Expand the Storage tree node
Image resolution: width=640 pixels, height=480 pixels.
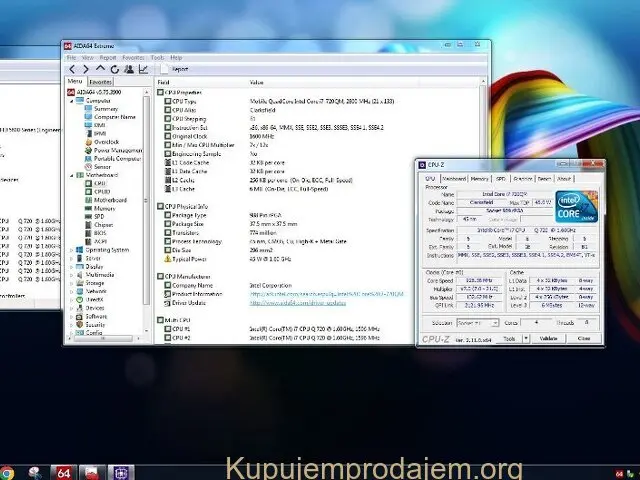coord(69,283)
